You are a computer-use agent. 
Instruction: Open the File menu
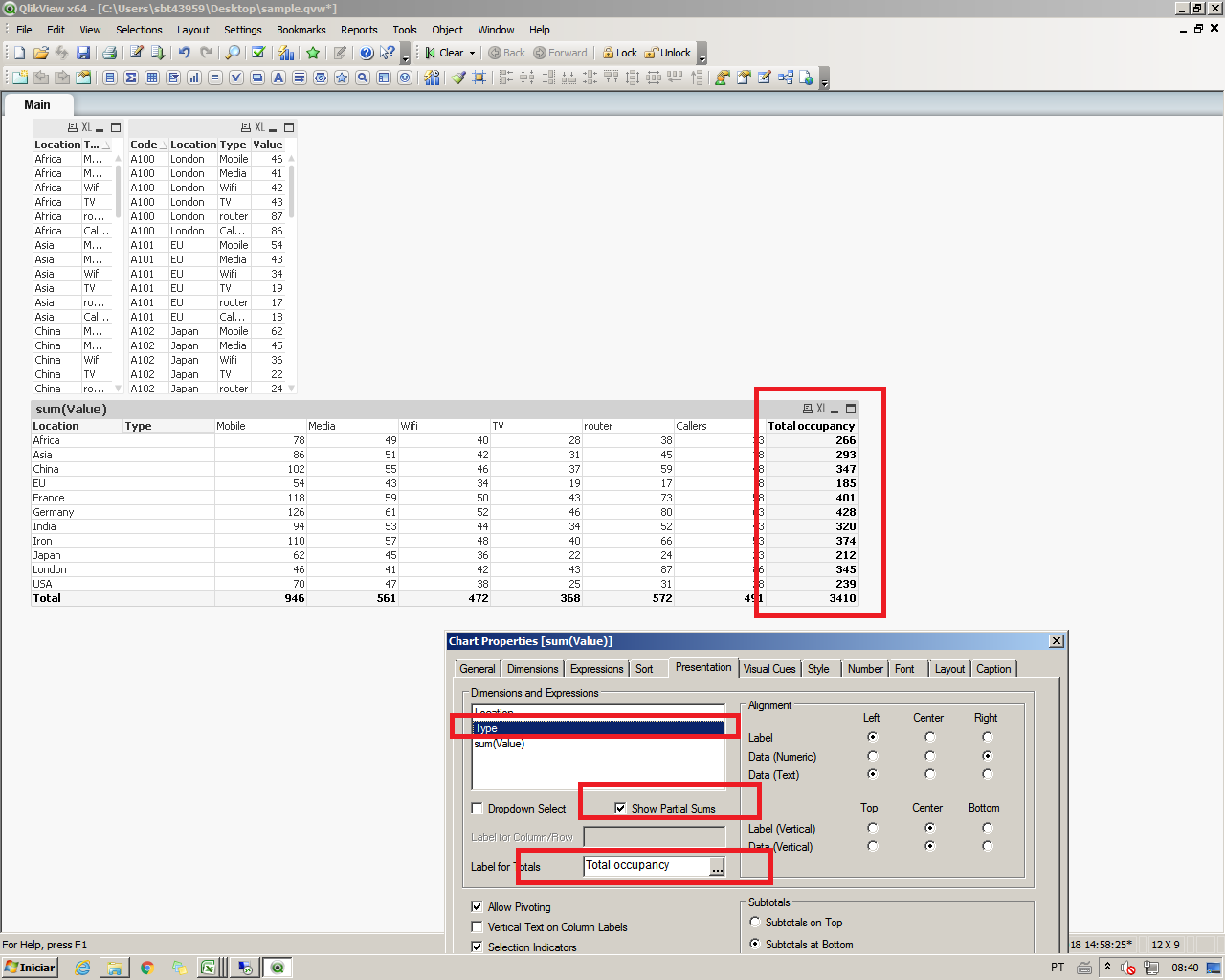tap(24, 30)
